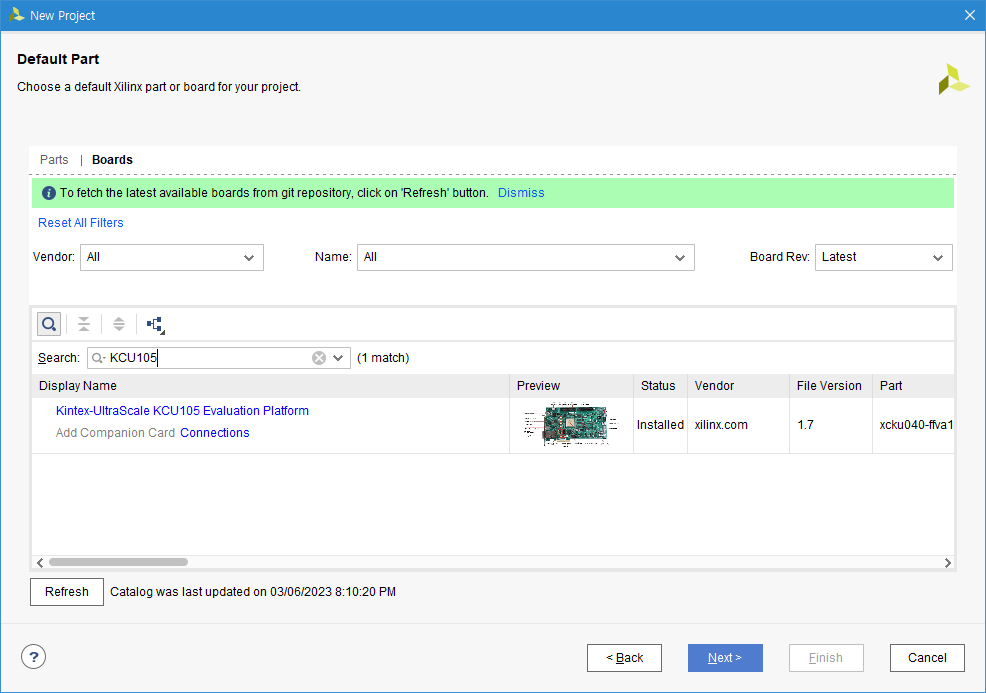The width and height of the screenshot is (986, 693).
Task: Click the 1.7 file version cell
Action: 831,425
